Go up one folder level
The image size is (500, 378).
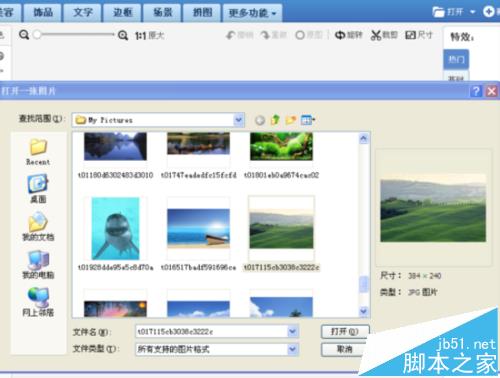point(275,120)
